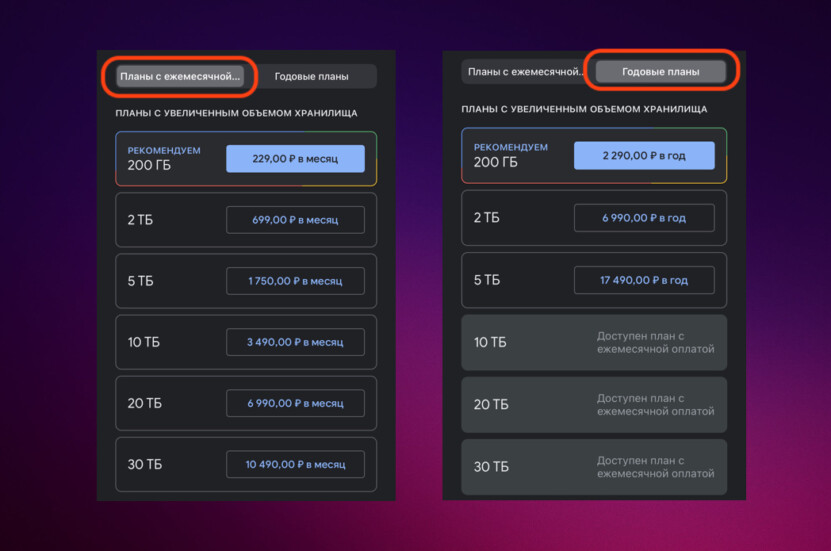Image resolution: width=831 pixels, height=551 pixels.
Task: Click 2 ТБ label in yearly panel
Action: click(486, 218)
